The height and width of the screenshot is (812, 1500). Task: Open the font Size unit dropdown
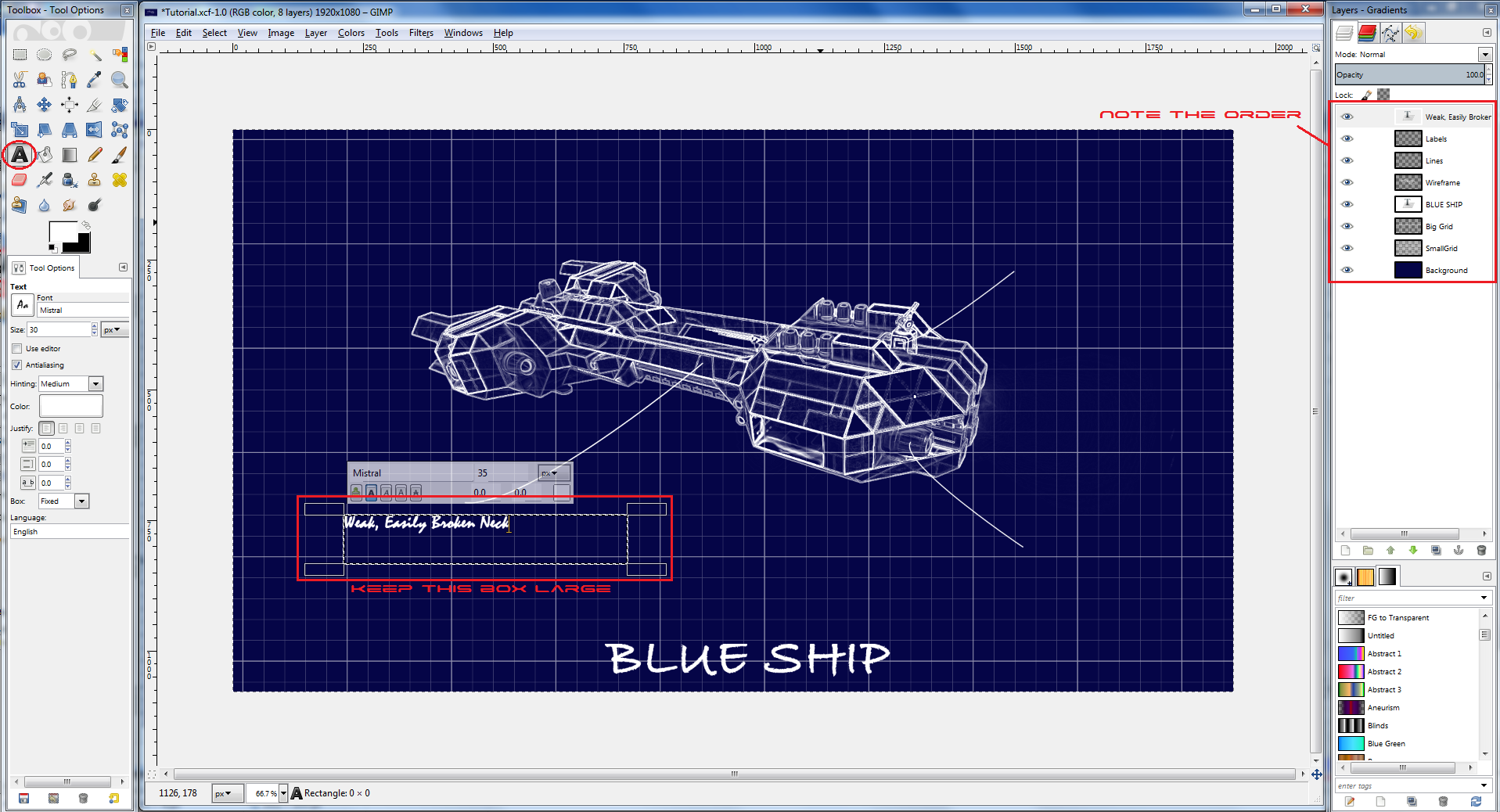(115, 330)
